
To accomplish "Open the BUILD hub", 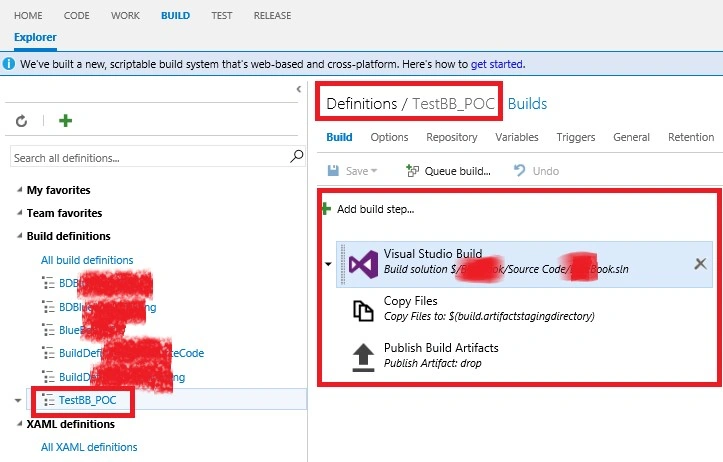I will 175,16.
